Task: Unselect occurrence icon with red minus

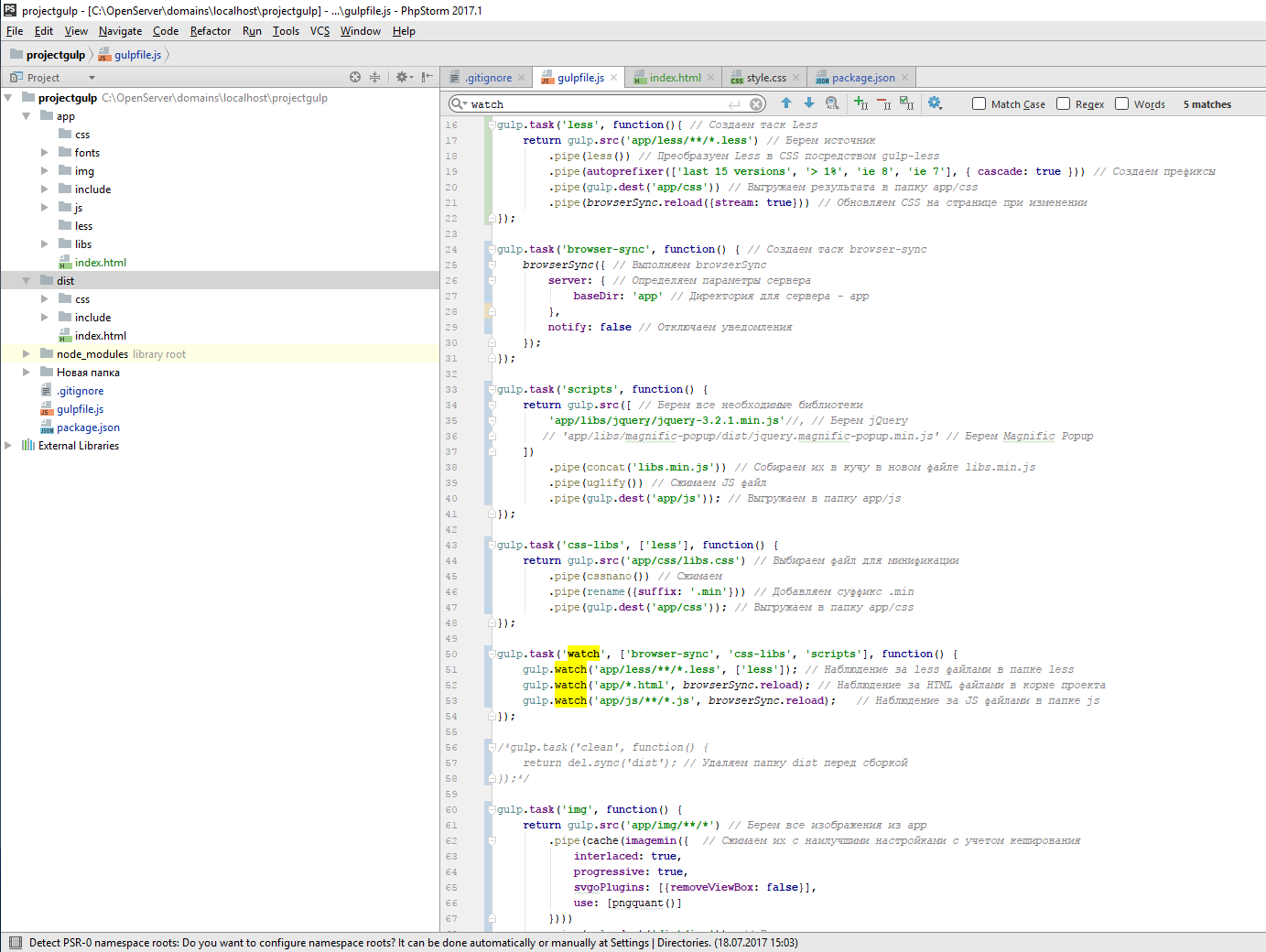Action: [x=884, y=103]
